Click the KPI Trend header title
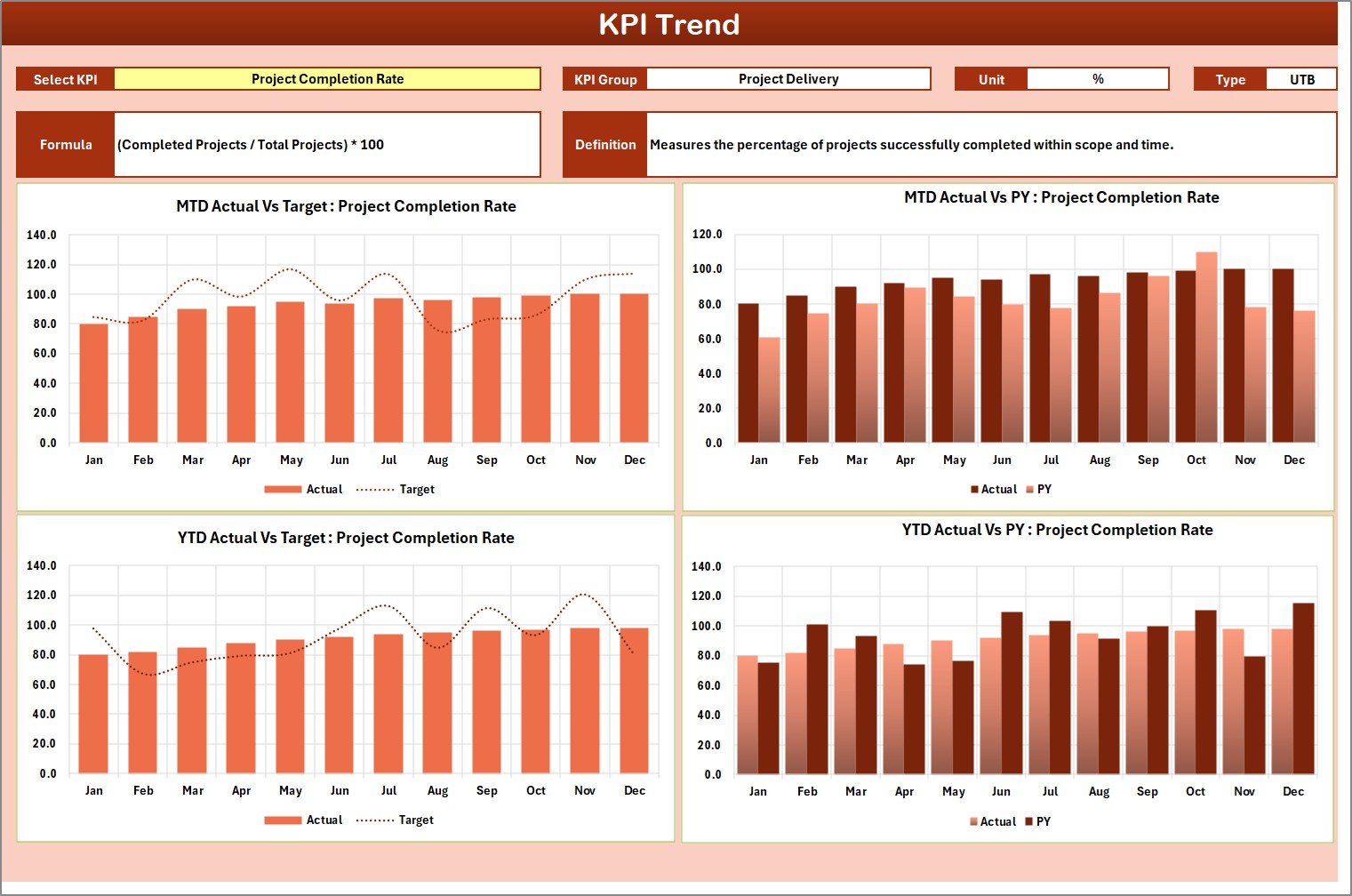This screenshot has width=1352, height=896. tap(668, 24)
